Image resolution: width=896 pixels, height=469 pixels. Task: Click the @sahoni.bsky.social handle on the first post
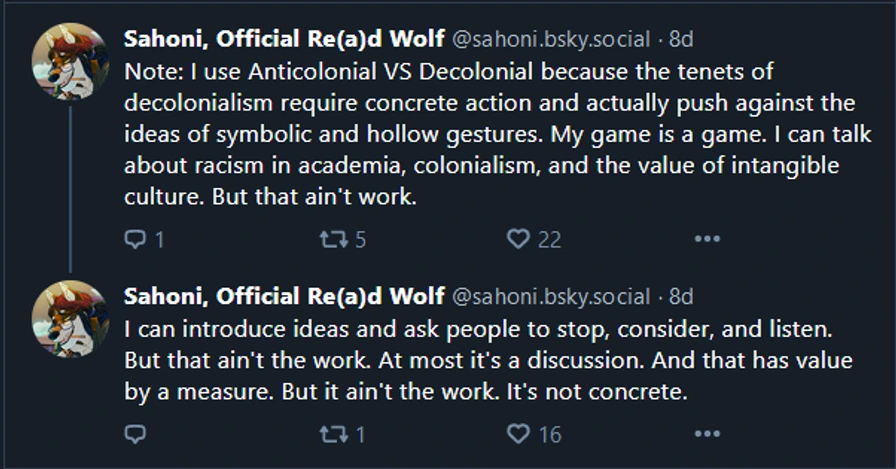[x=553, y=40]
